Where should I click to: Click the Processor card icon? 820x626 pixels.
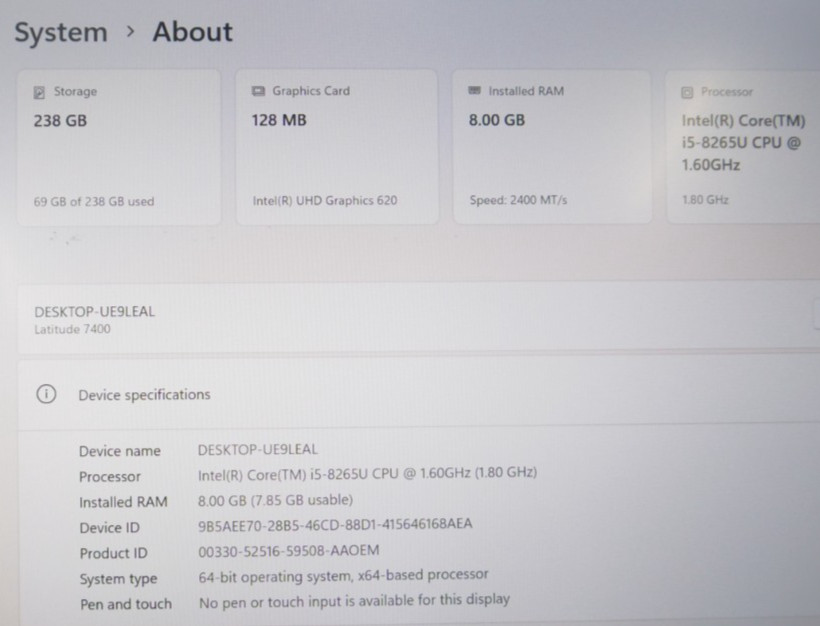[687, 93]
